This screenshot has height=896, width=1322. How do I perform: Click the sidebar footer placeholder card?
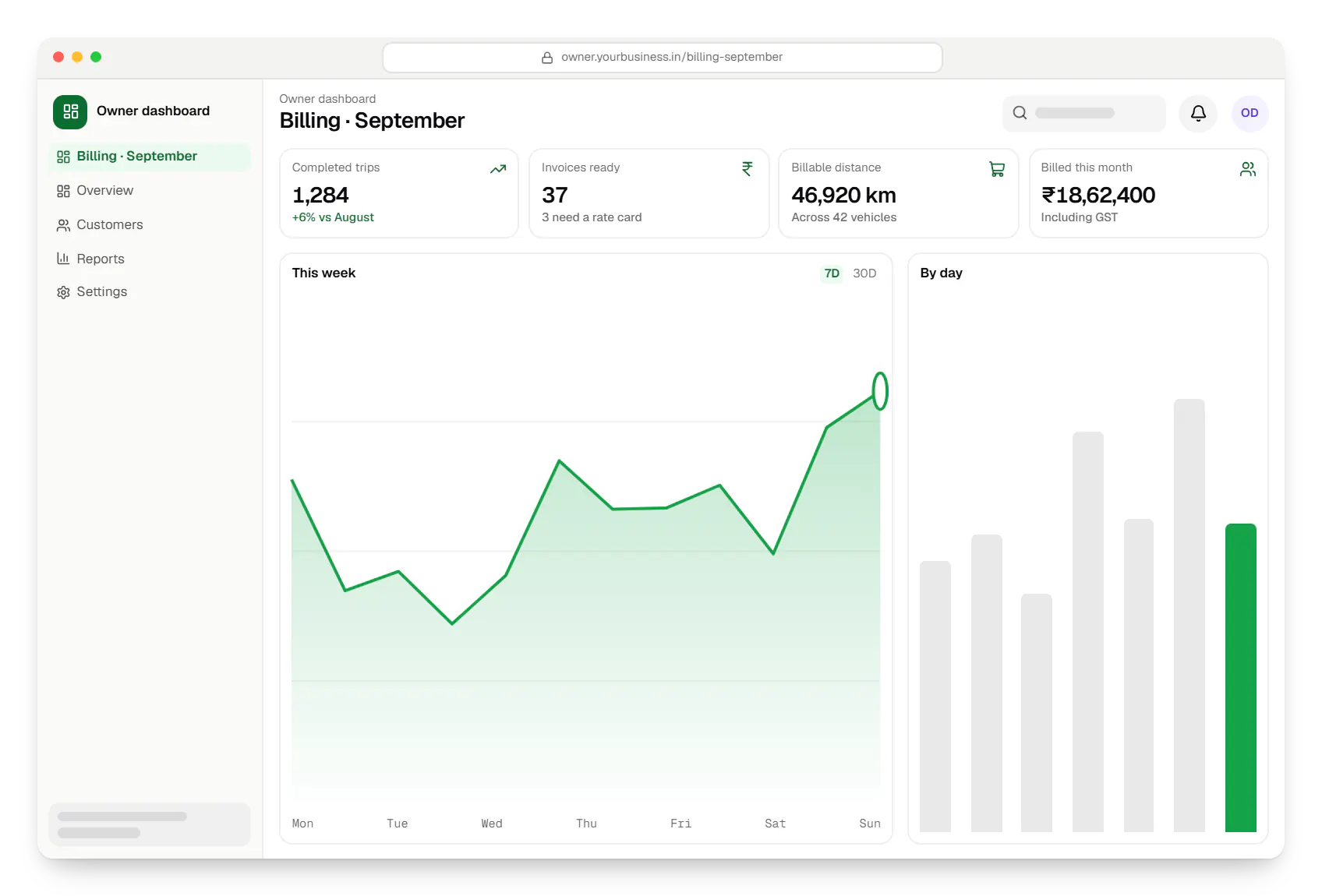coord(150,824)
